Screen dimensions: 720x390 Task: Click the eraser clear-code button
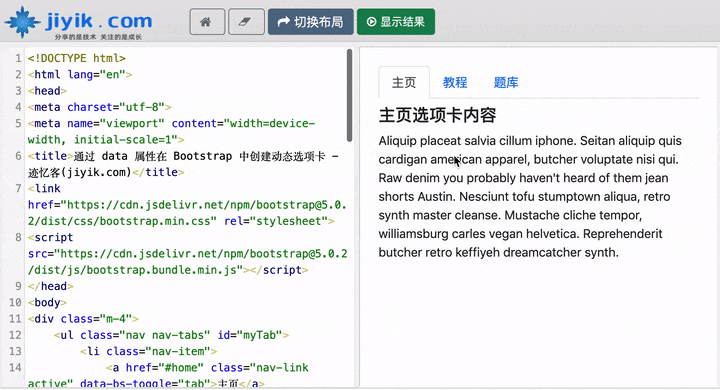pyautogui.click(x=246, y=22)
